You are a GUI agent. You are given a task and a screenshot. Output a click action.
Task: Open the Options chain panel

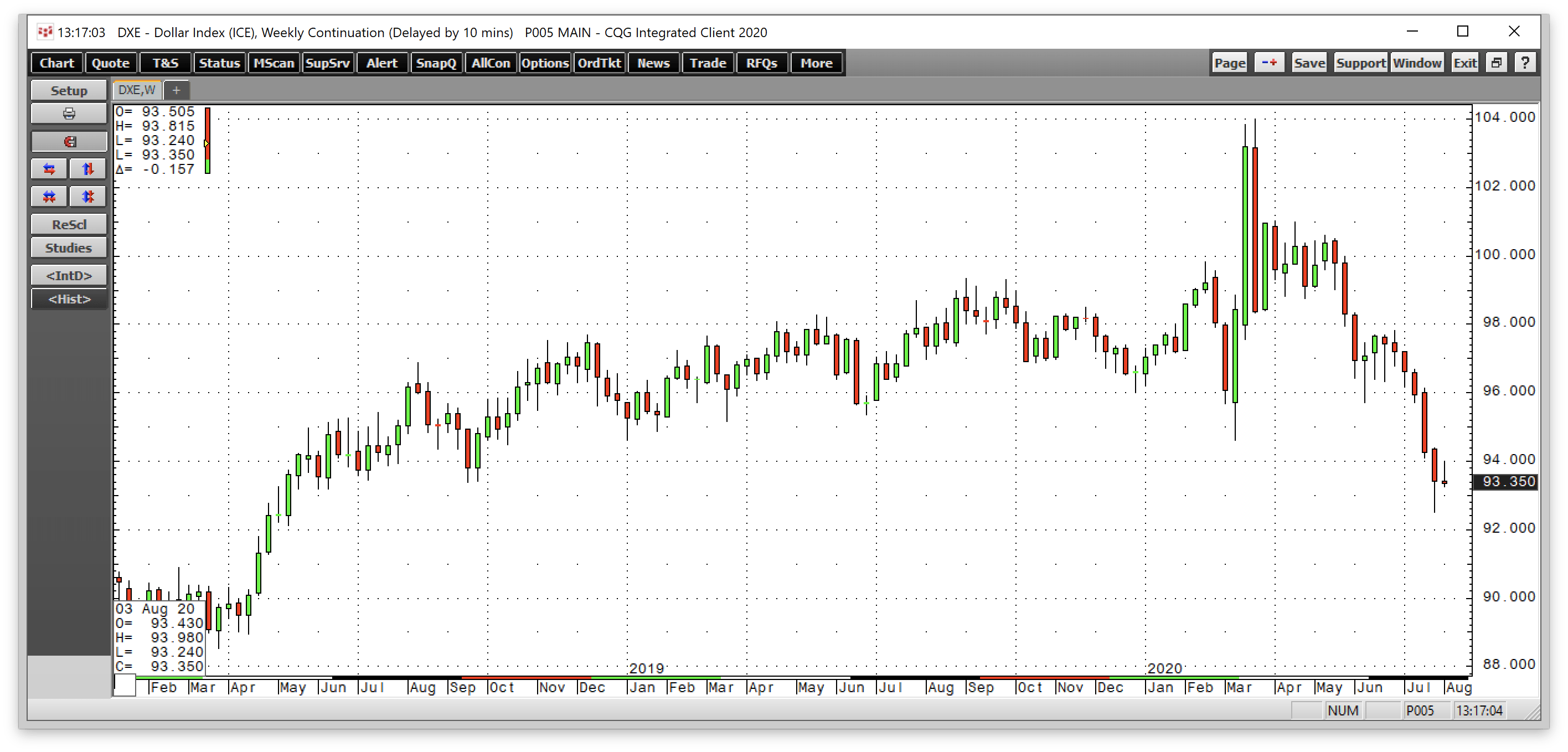543,63
